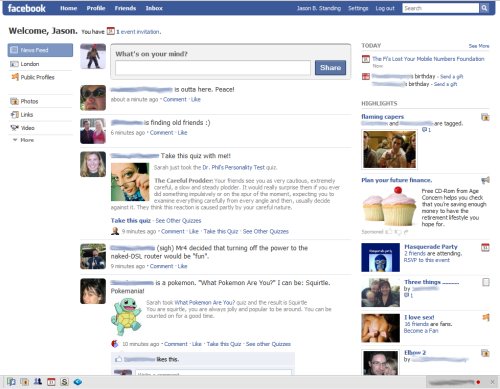Open the flaming capers photo thumbnail
The height and width of the screenshot is (389, 500).
pos(389,149)
